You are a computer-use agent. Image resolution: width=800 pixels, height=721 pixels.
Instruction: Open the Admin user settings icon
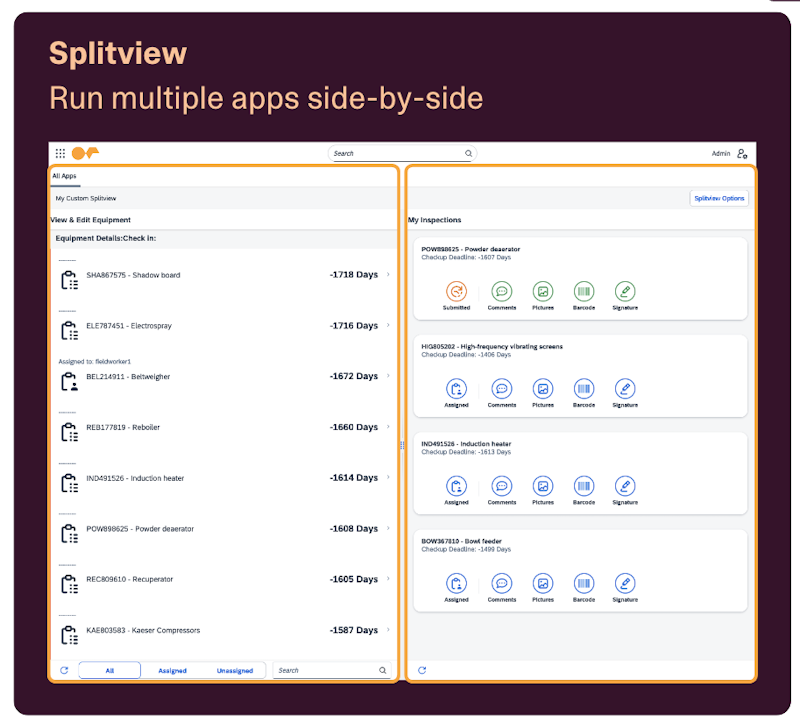[x=742, y=153]
